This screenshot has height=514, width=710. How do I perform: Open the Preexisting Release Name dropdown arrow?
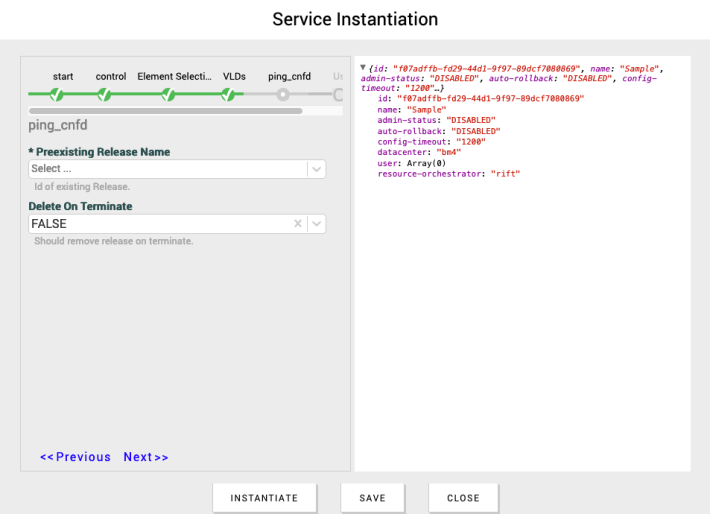click(317, 170)
